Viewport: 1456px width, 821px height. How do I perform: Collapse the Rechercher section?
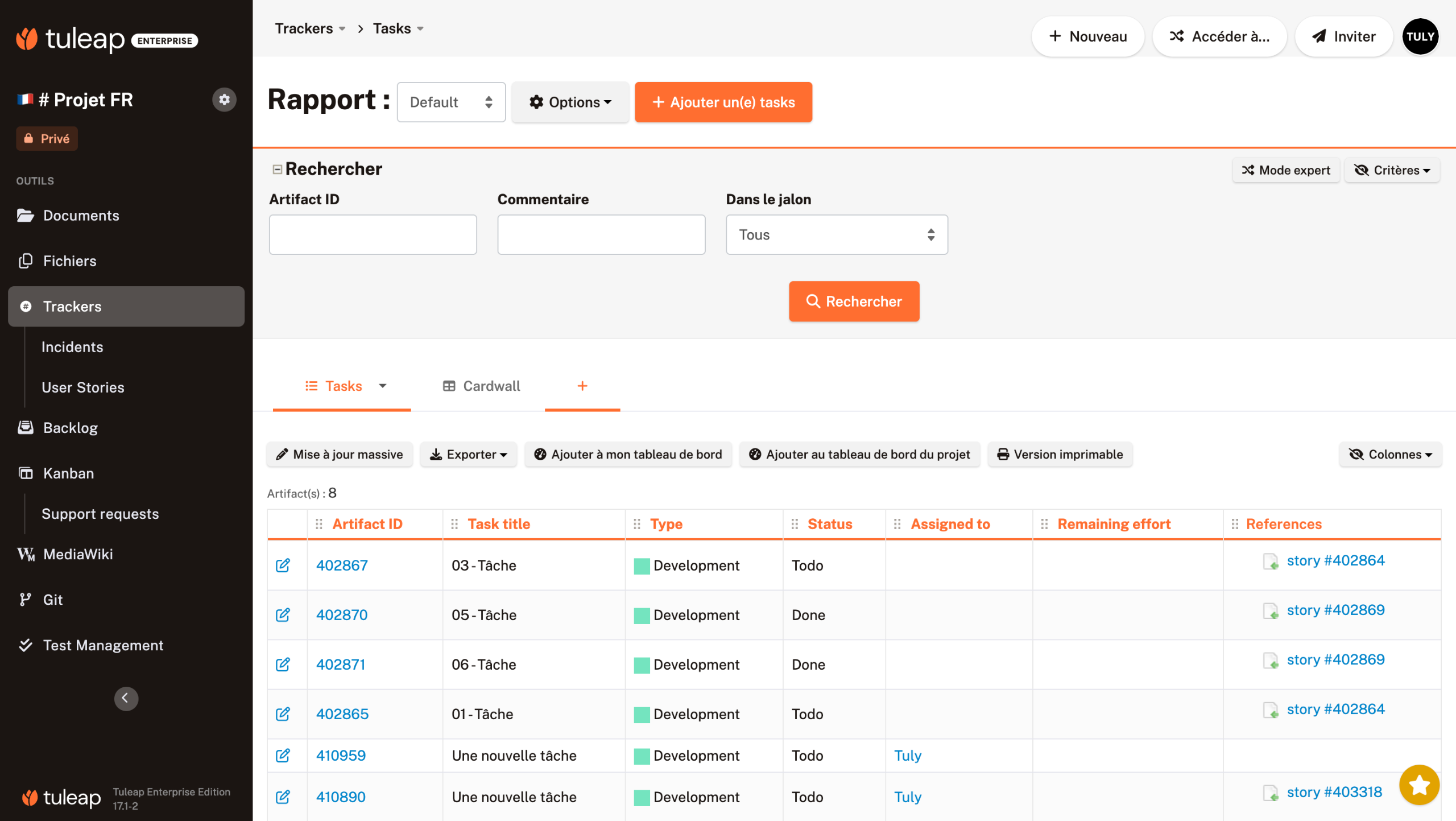(x=278, y=169)
